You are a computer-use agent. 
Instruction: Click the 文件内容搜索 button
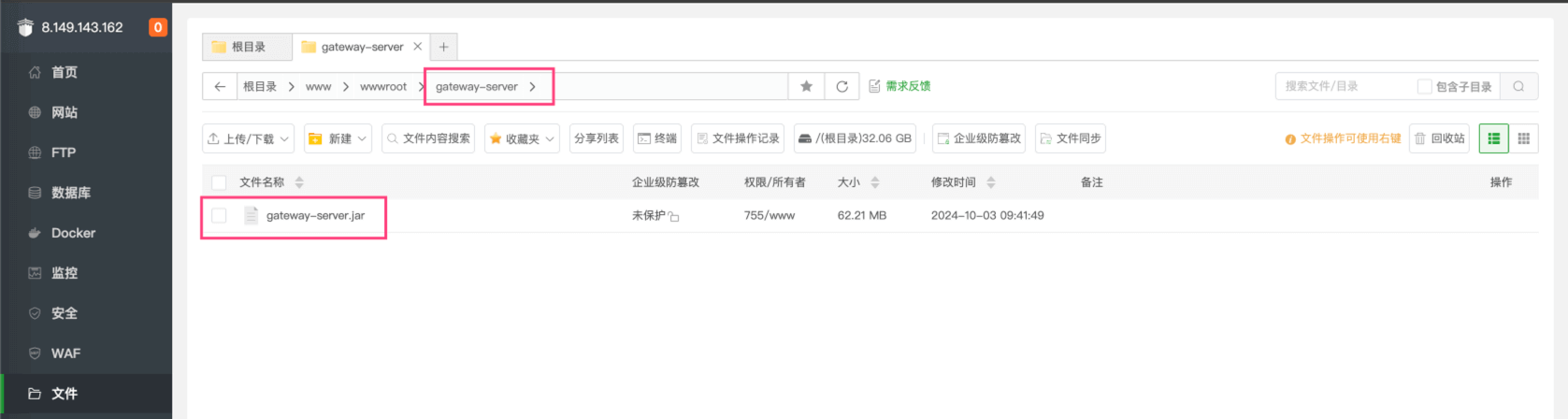(x=428, y=138)
